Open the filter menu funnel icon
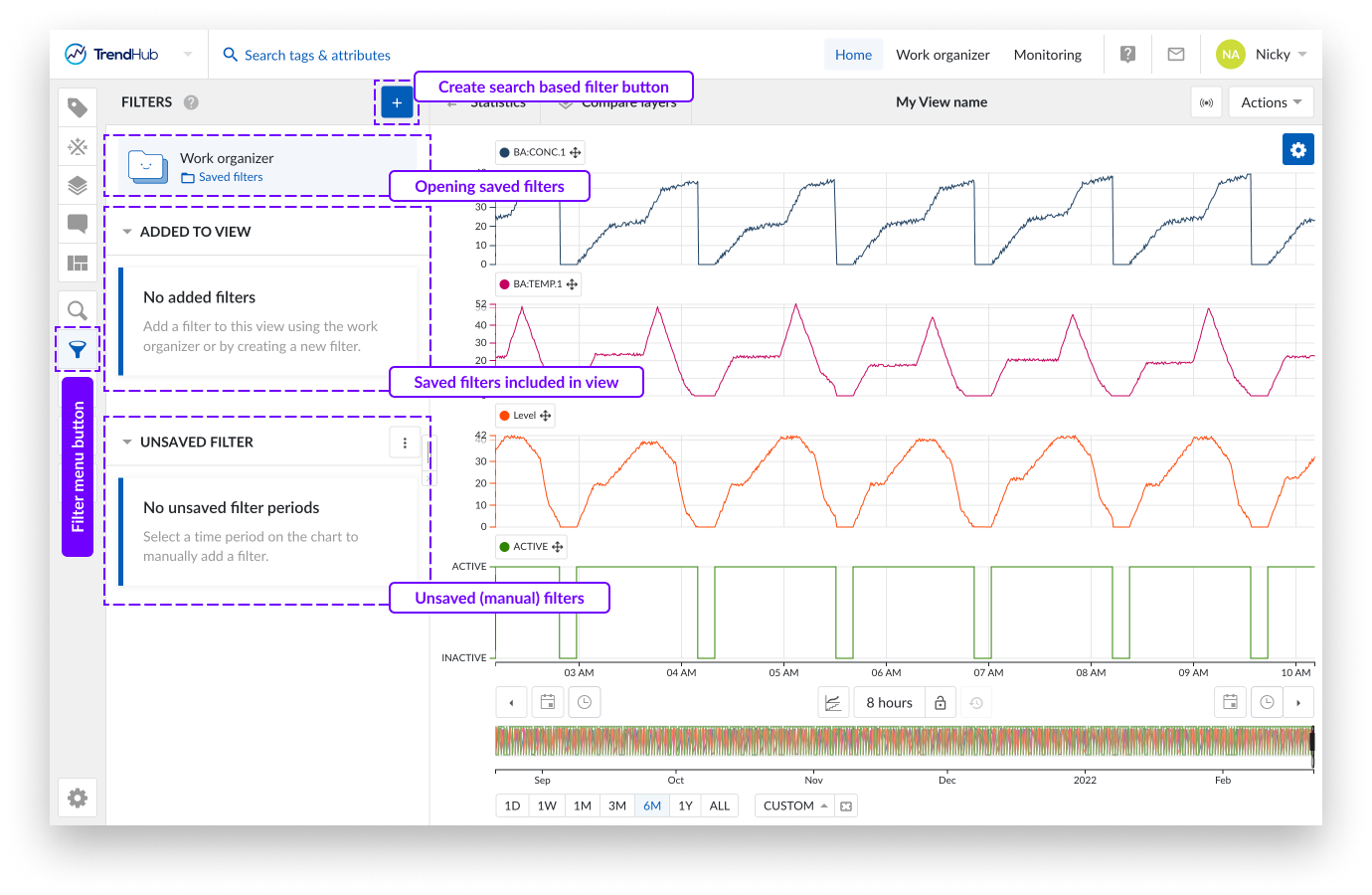1372x895 pixels. 78,349
